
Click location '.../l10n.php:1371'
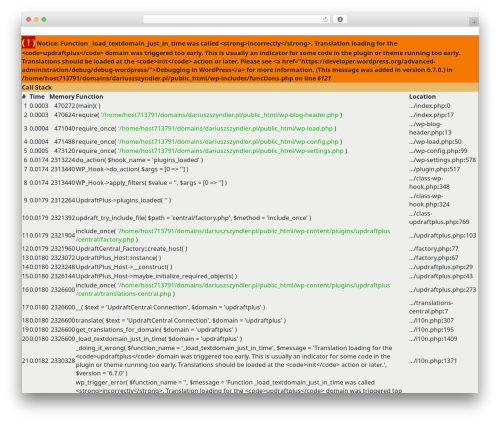click(433, 361)
